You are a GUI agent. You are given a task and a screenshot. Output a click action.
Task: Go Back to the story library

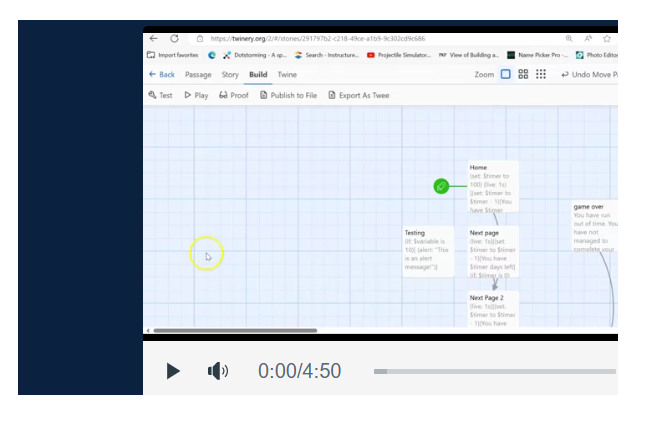click(161, 74)
